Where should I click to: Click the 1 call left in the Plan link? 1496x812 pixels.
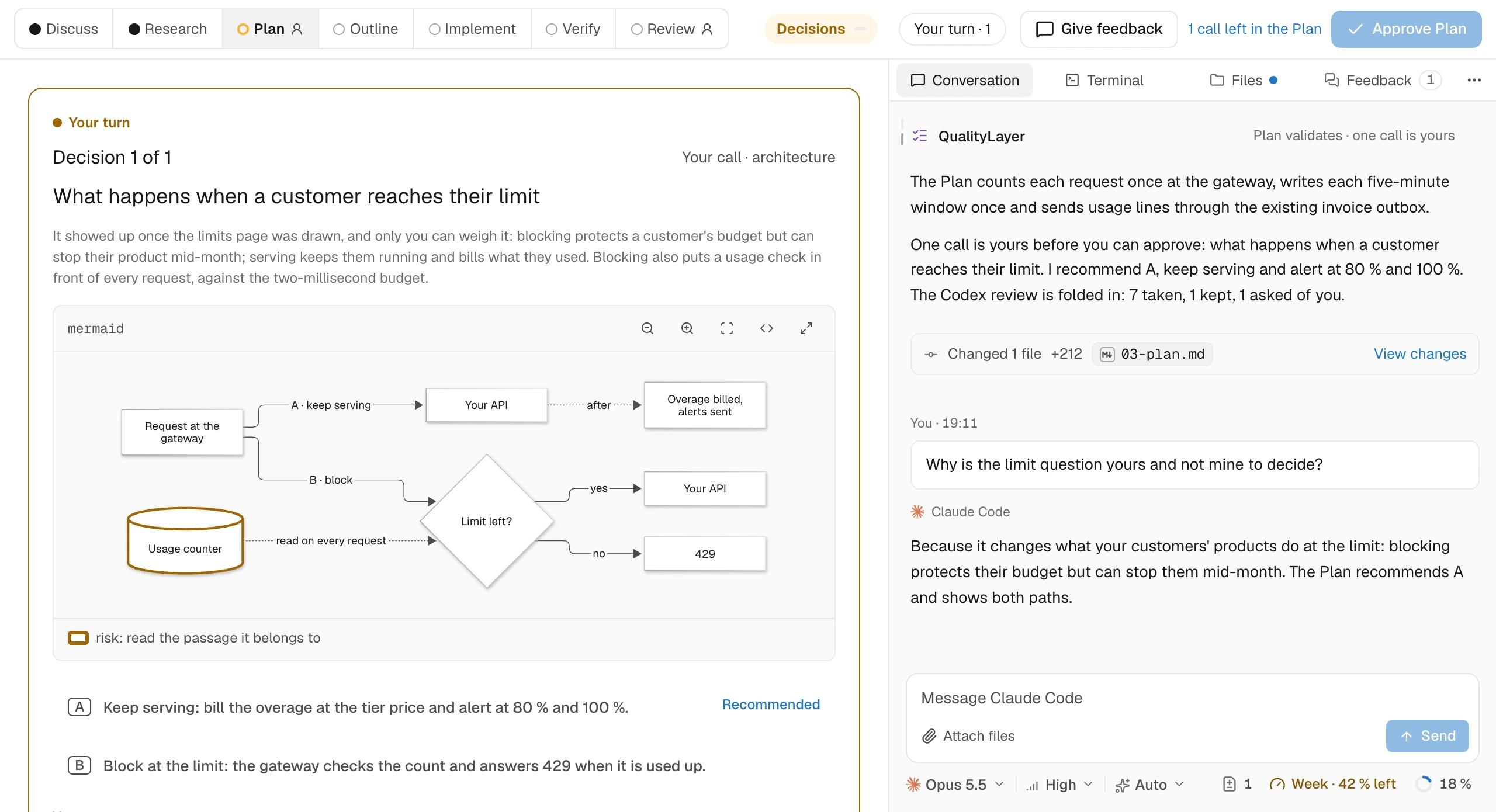[1254, 29]
